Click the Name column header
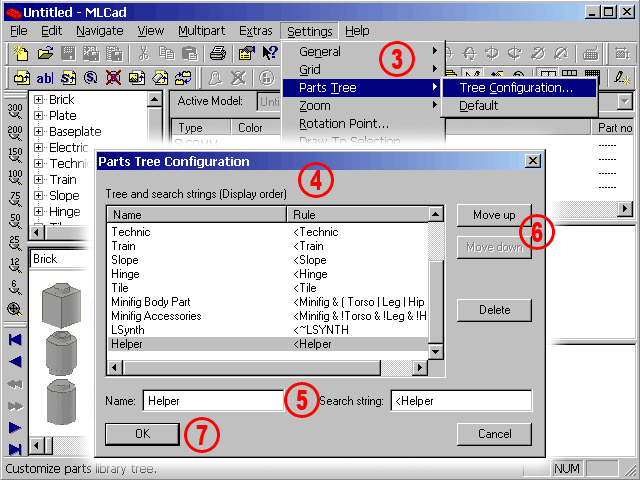 [x=197, y=215]
